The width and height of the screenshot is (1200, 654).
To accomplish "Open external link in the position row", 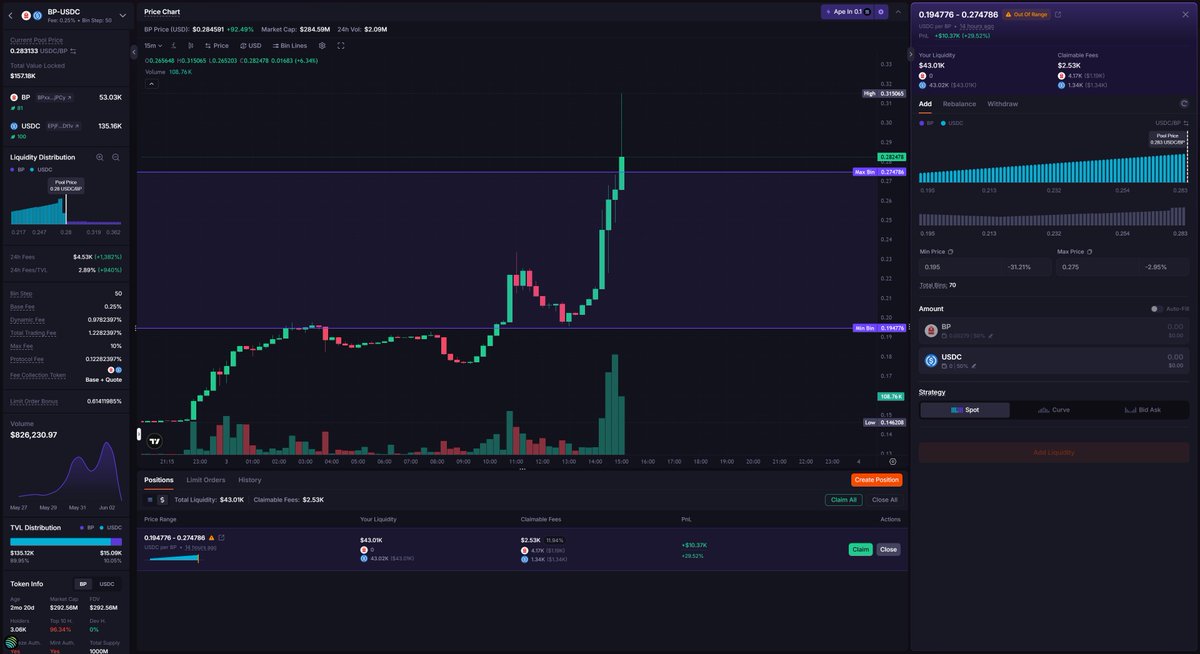I will click(x=221, y=538).
